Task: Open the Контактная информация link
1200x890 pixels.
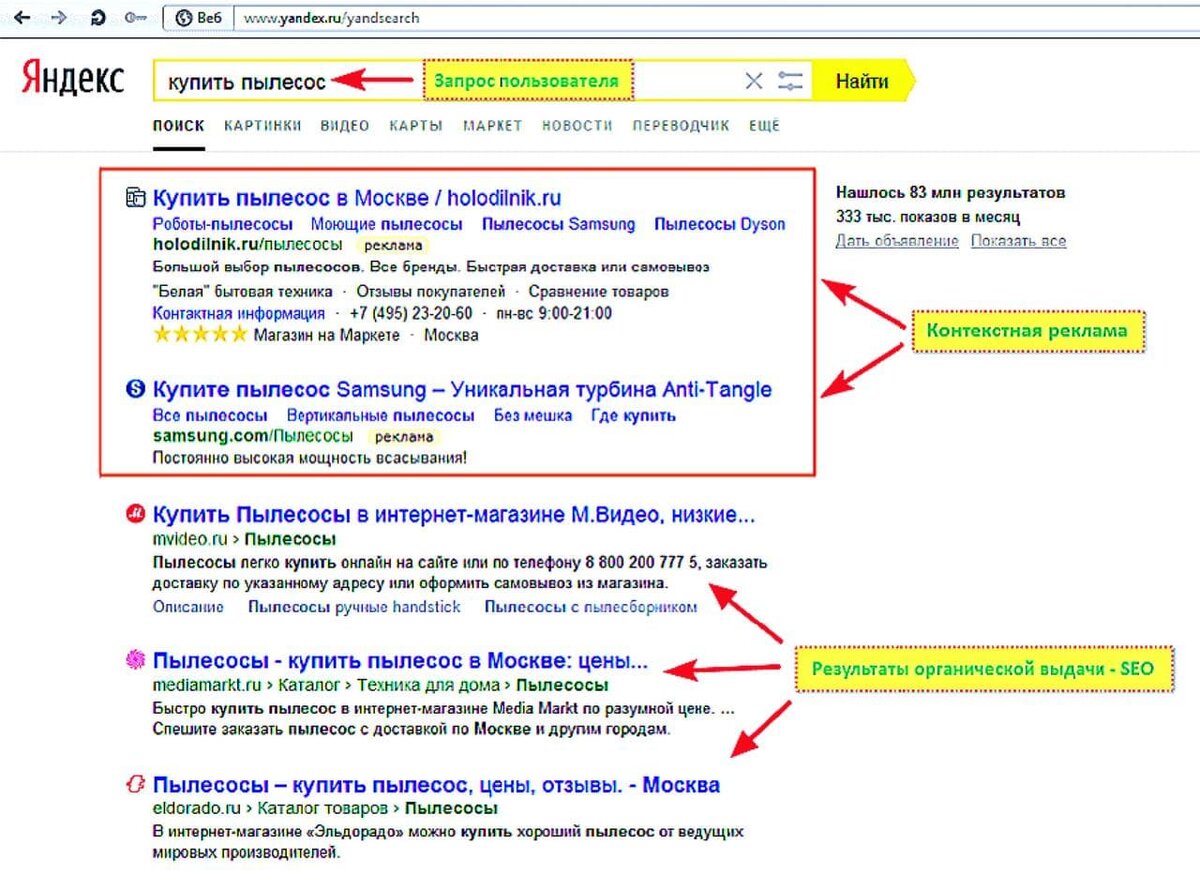Action: click(239, 313)
